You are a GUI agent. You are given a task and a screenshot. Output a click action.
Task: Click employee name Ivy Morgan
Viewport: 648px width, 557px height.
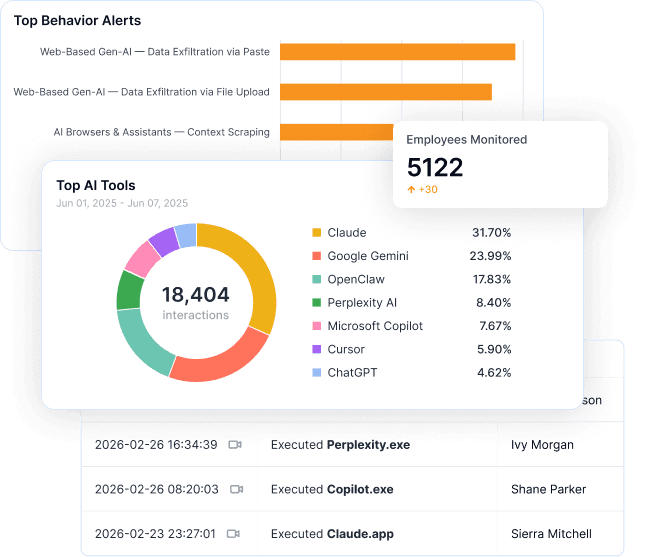point(542,444)
